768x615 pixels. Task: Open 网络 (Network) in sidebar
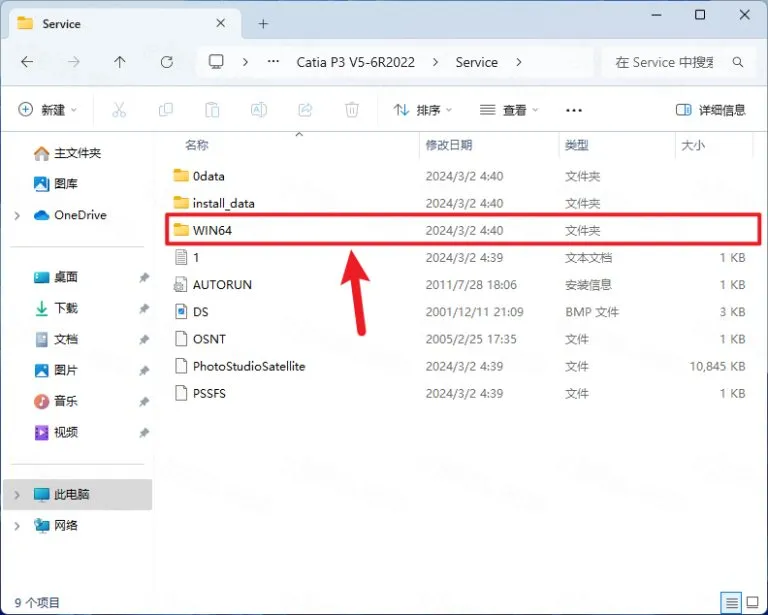coord(55,525)
